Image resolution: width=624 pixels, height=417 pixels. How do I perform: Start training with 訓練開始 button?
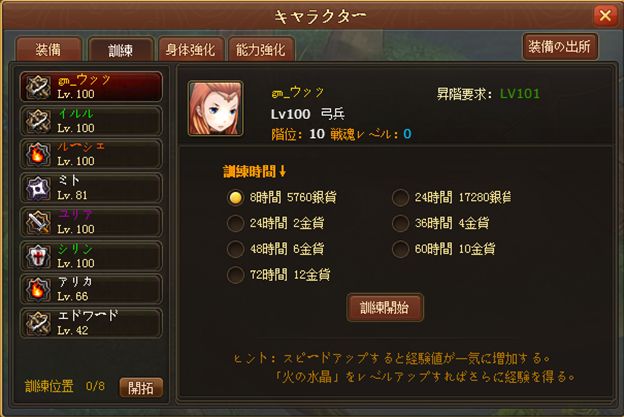(x=385, y=308)
